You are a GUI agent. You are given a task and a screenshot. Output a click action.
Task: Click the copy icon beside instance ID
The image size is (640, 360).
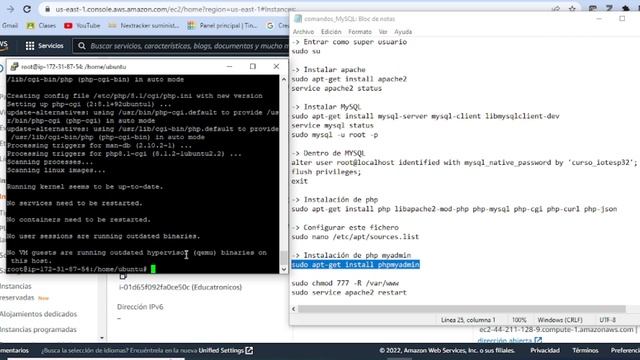pos(123,276)
